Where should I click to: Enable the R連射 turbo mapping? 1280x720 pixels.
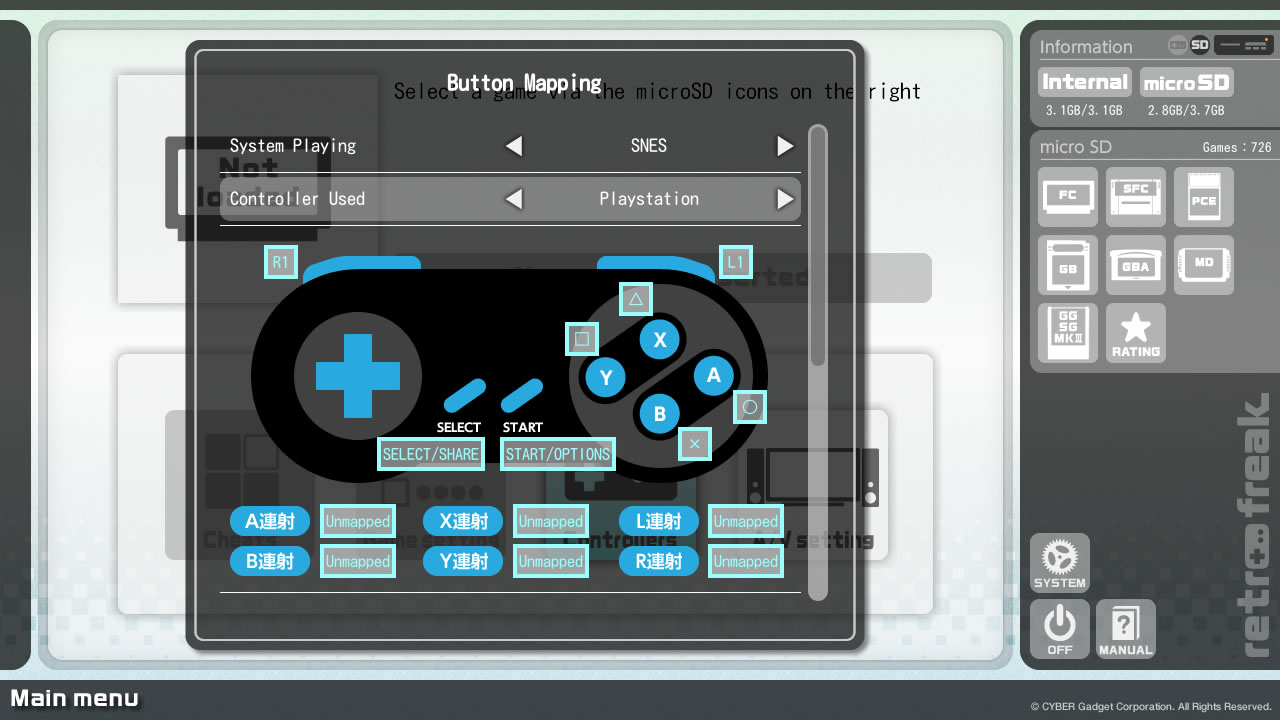(658, 560)
